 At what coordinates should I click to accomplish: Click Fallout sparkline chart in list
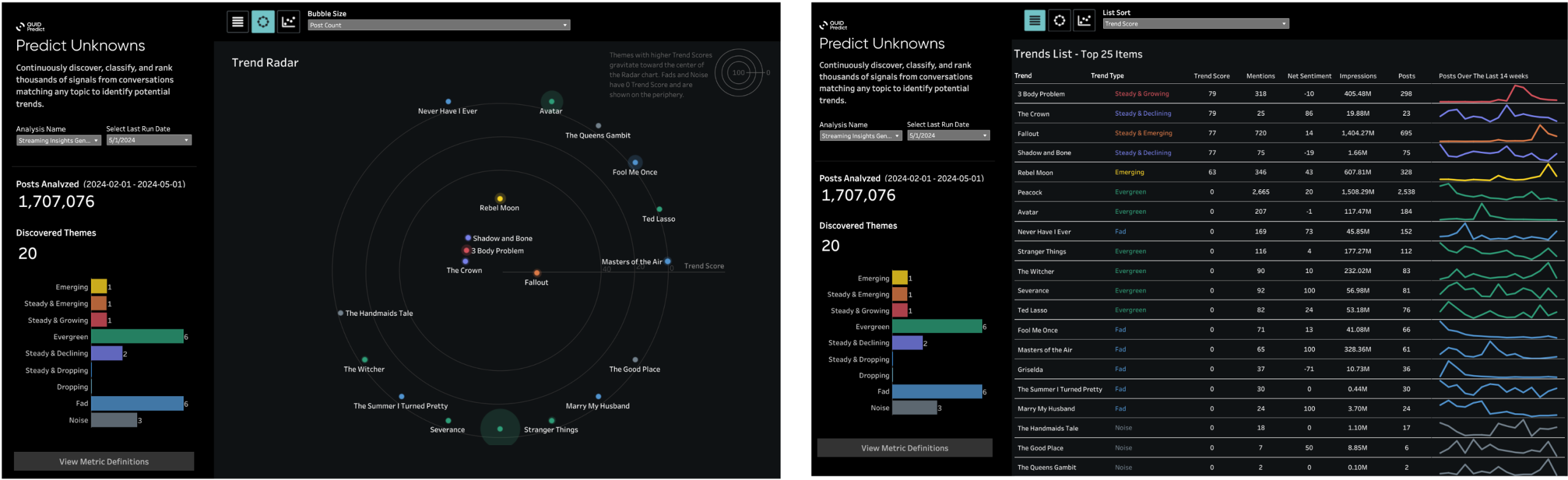[1498, 132]
